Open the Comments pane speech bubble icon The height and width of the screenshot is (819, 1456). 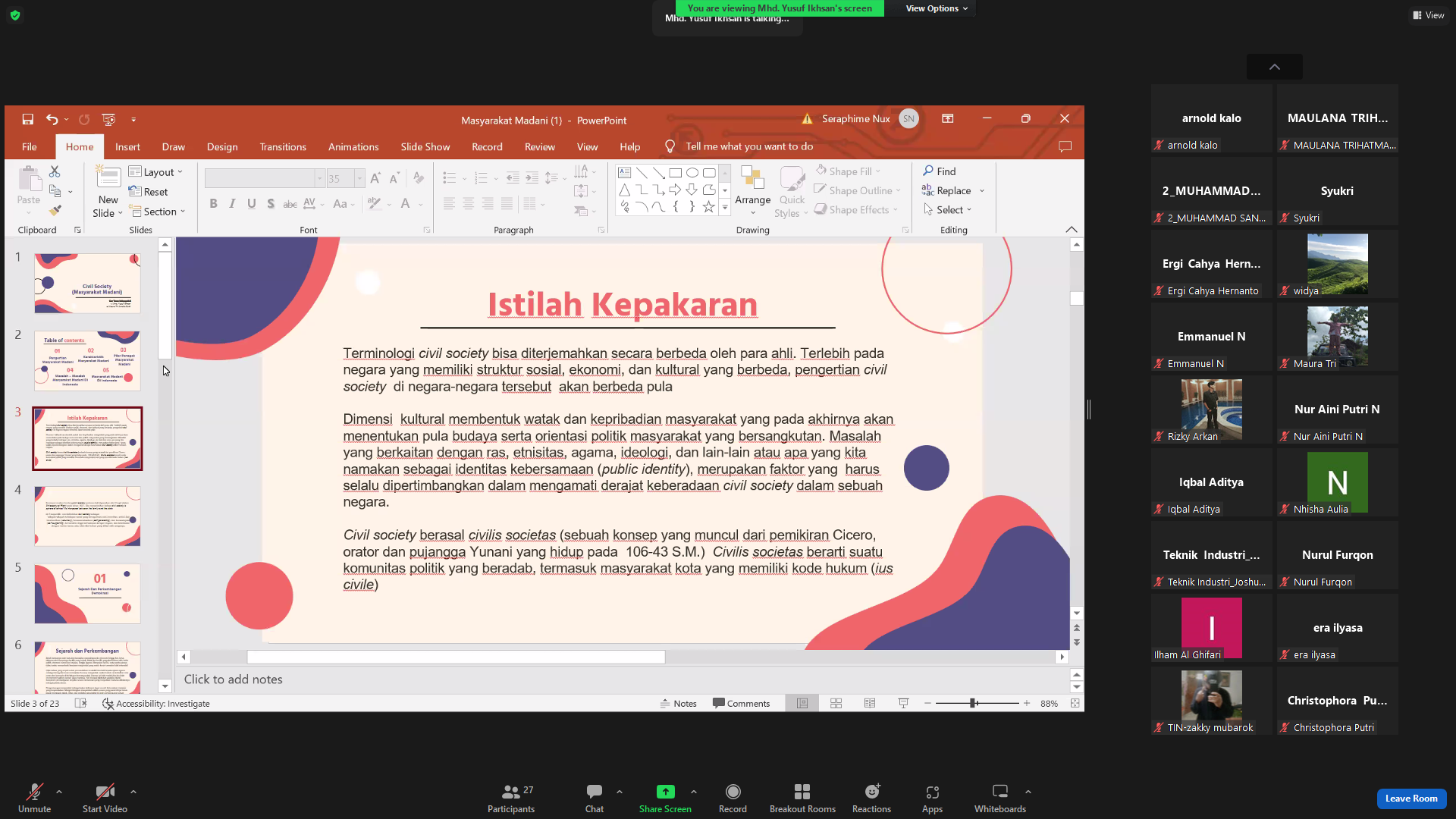(x=1065, y=146)
